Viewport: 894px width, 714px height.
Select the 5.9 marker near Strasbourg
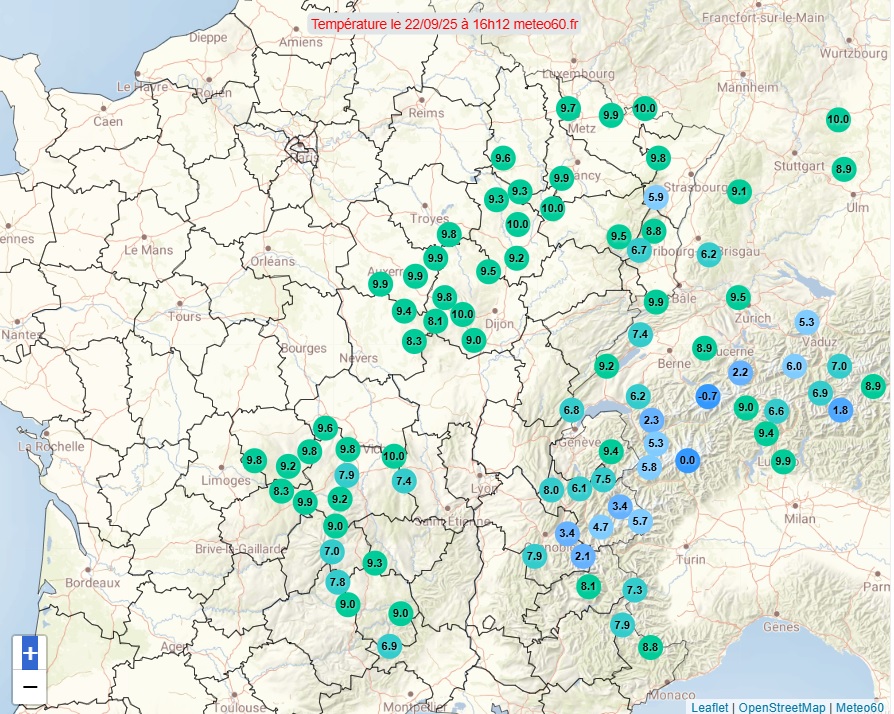658,197
